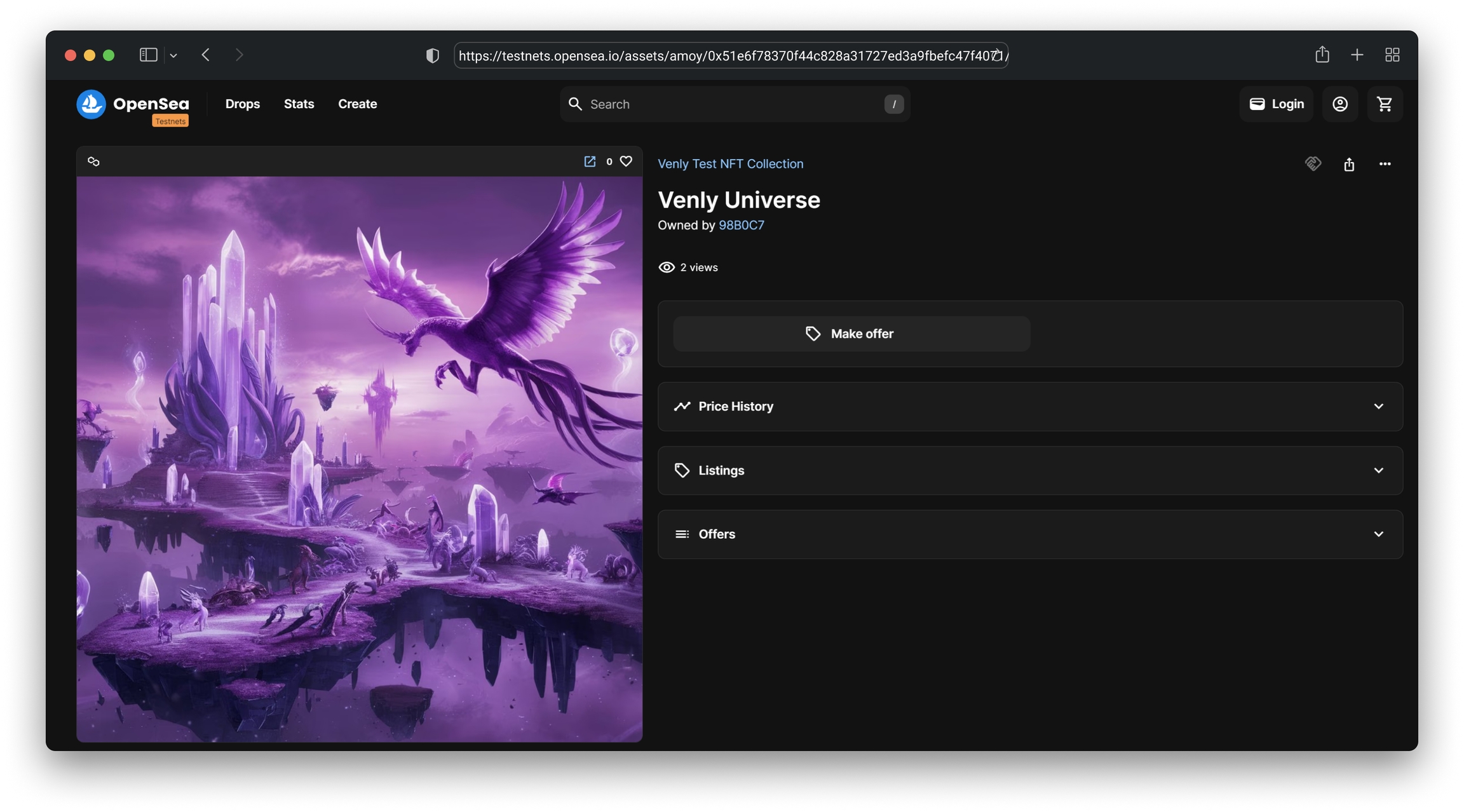Click the Make offer button
The width and height of the screenshot is (1464, 812).
click(851, 334)
